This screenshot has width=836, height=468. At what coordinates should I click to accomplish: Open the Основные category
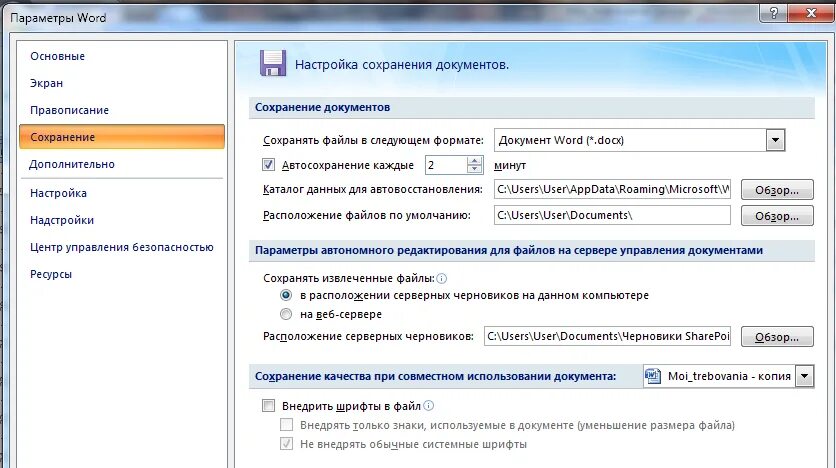pyautogui.click(x=58, y=56)
